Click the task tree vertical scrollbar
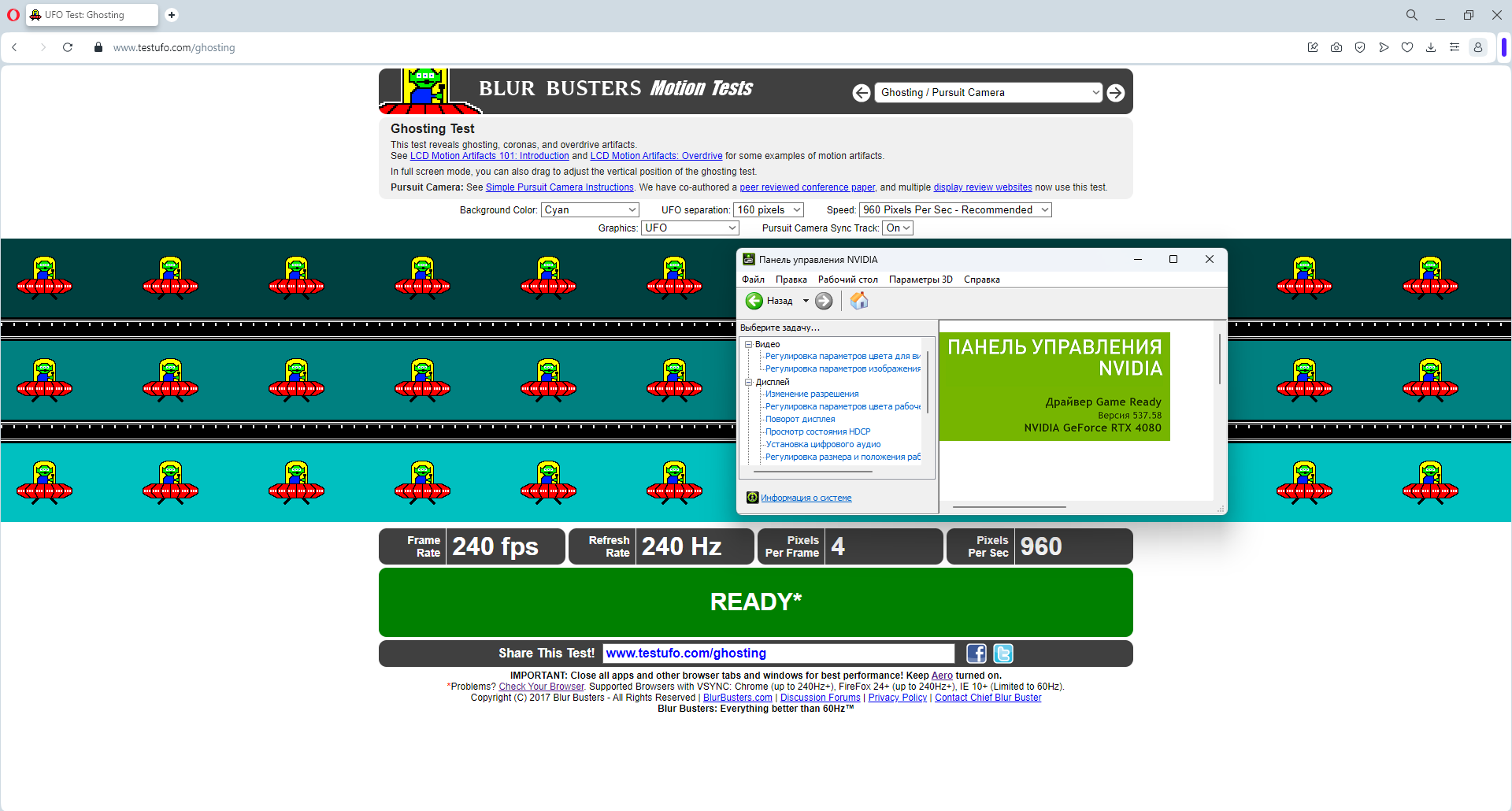Image resolution: width=1512 pixels, height=811 pixels. point(928,382)
